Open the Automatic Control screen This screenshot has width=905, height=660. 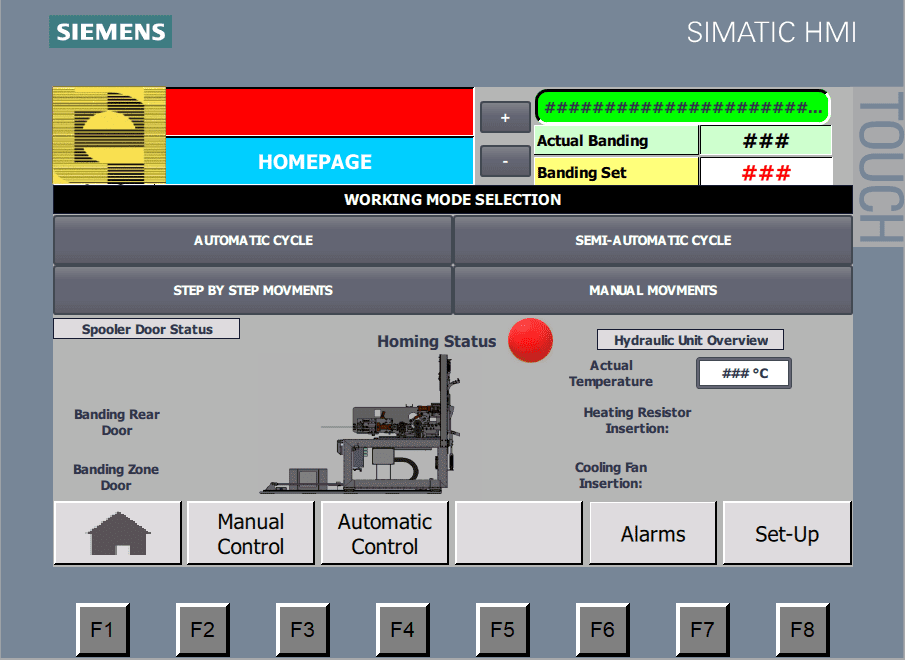pyautogui.click(x=385, y=533)
